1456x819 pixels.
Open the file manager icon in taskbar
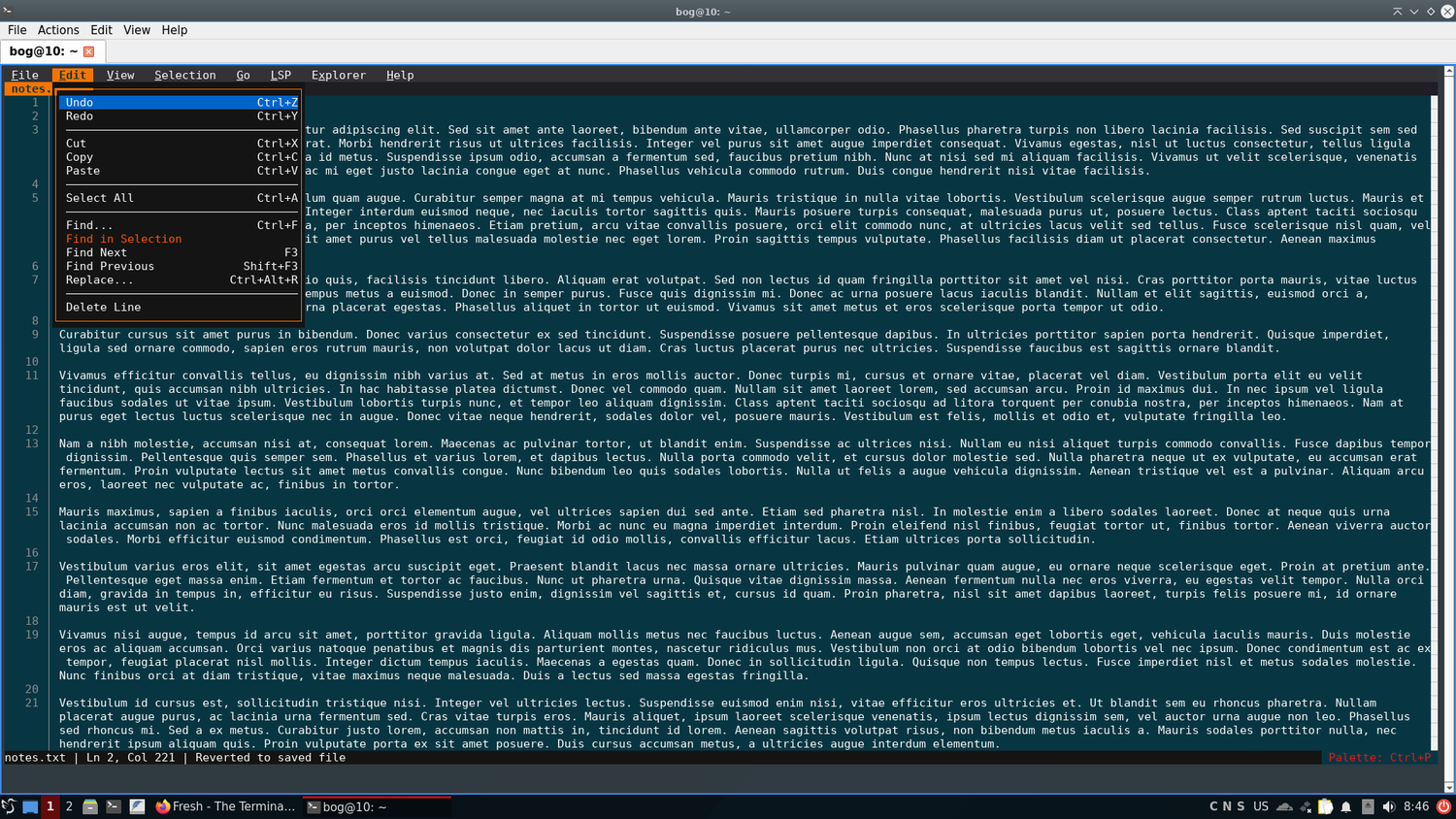(x=90, y=806)
